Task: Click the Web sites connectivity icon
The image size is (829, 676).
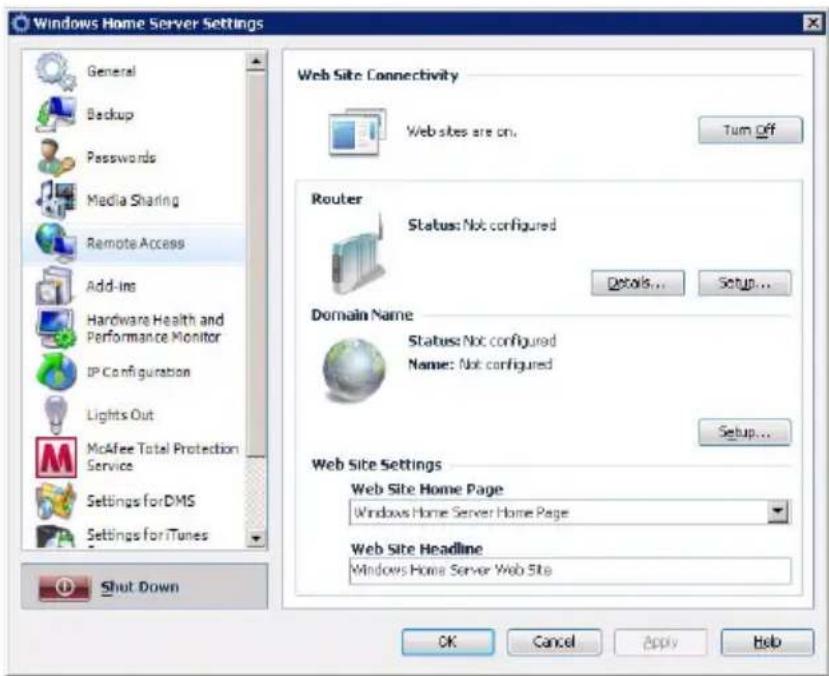Action: click(357, 132)
